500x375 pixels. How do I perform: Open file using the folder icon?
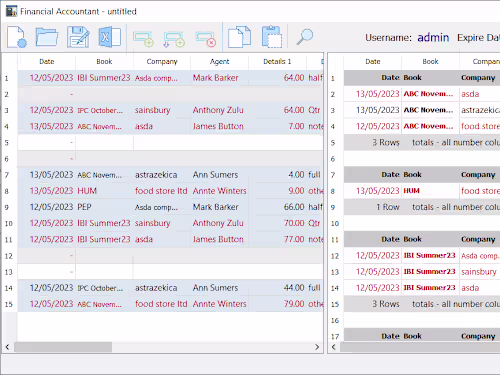coord(47,37)
